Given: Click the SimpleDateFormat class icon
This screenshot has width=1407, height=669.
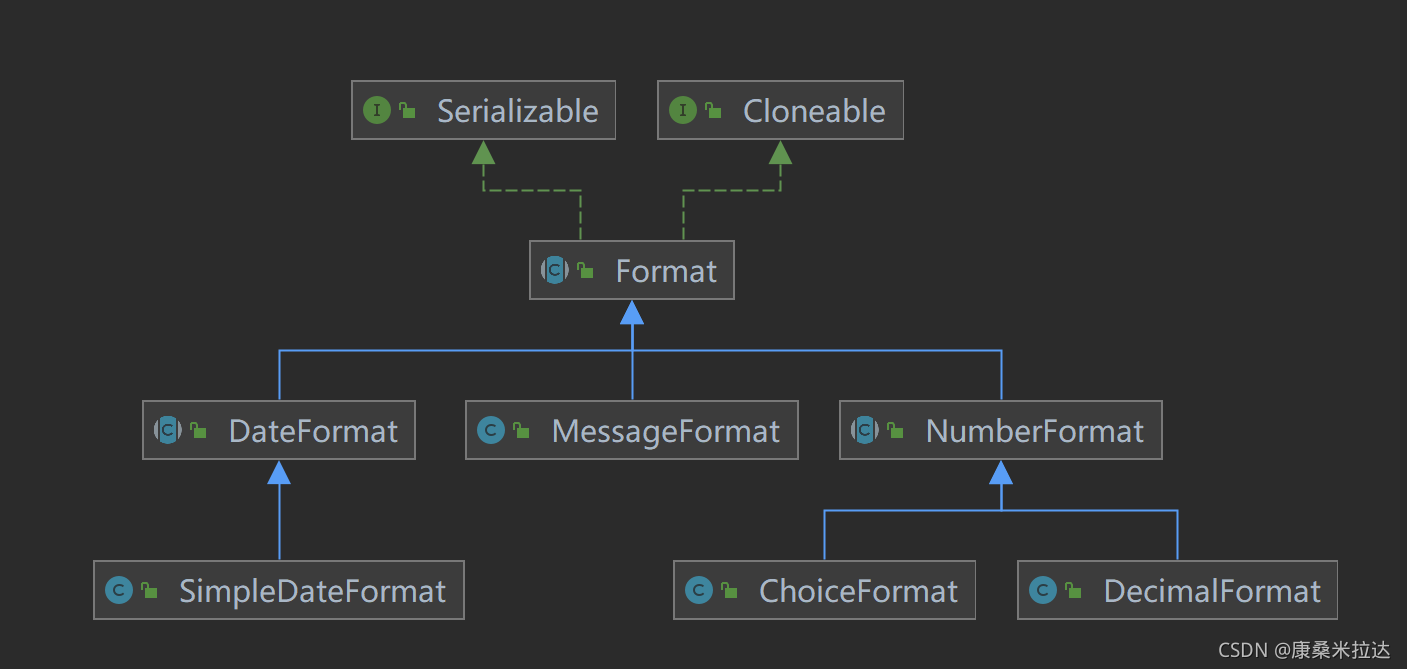Looking at the screenshot, I should tap(118, 590).
